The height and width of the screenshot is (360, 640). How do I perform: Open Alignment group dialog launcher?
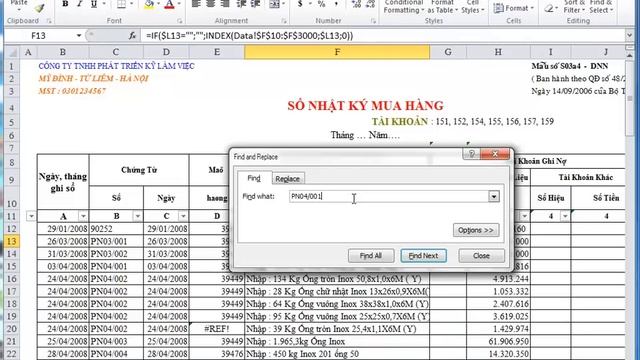coord(283,21)
